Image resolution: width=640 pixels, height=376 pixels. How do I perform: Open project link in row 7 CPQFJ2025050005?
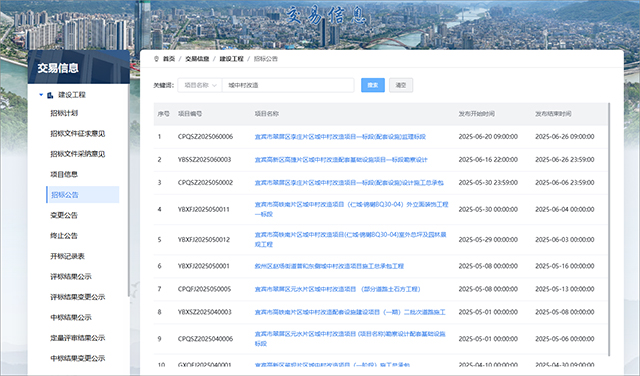pos(337,289)
